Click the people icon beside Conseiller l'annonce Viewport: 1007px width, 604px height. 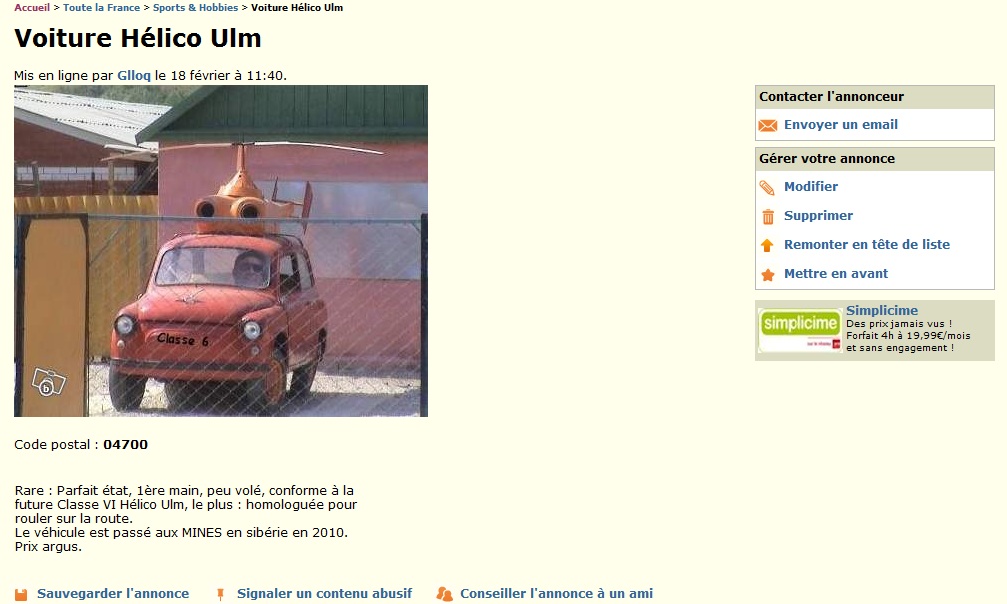[x=444, y=594]
